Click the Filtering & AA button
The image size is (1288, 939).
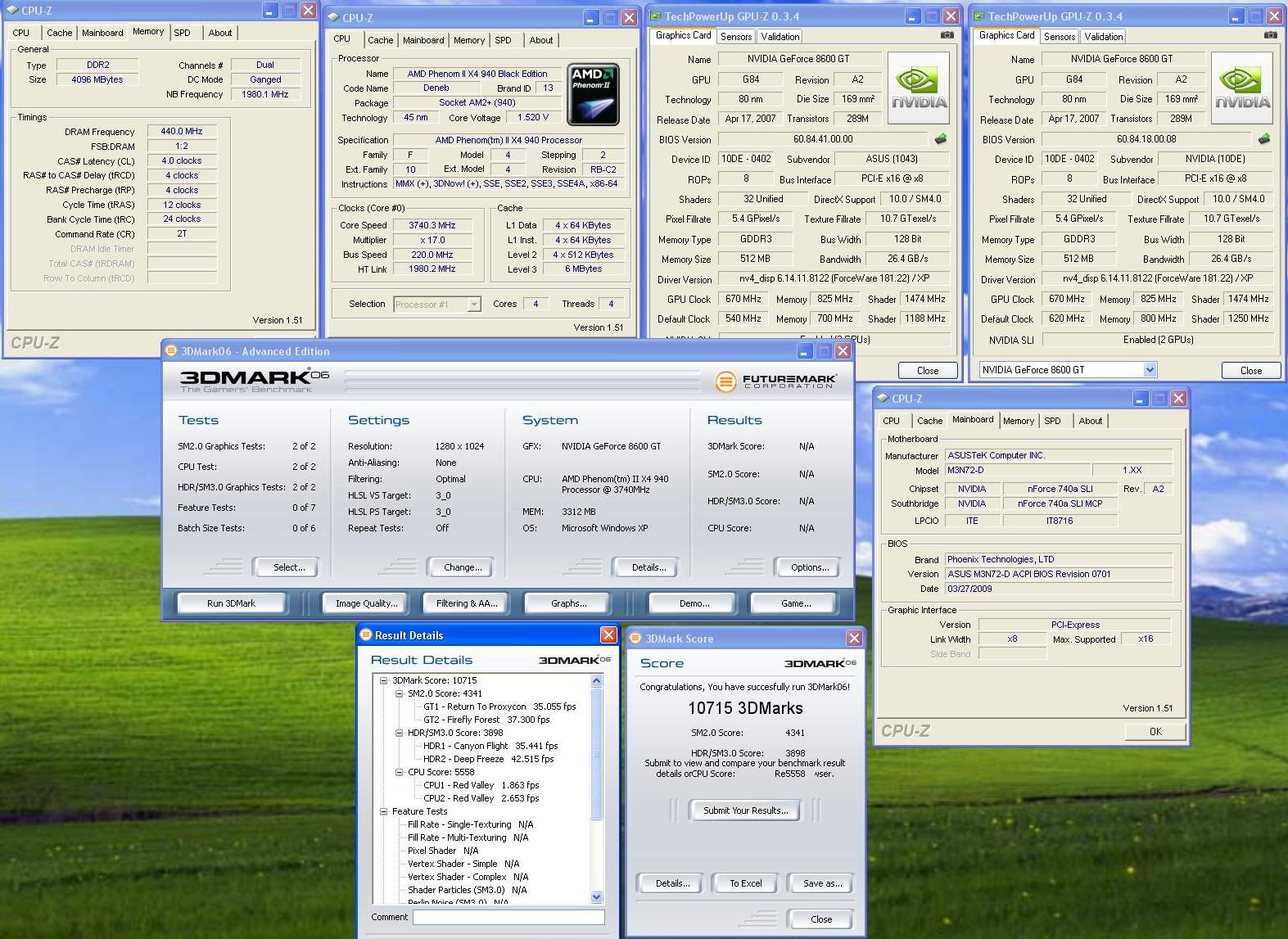tap(467, 603)
